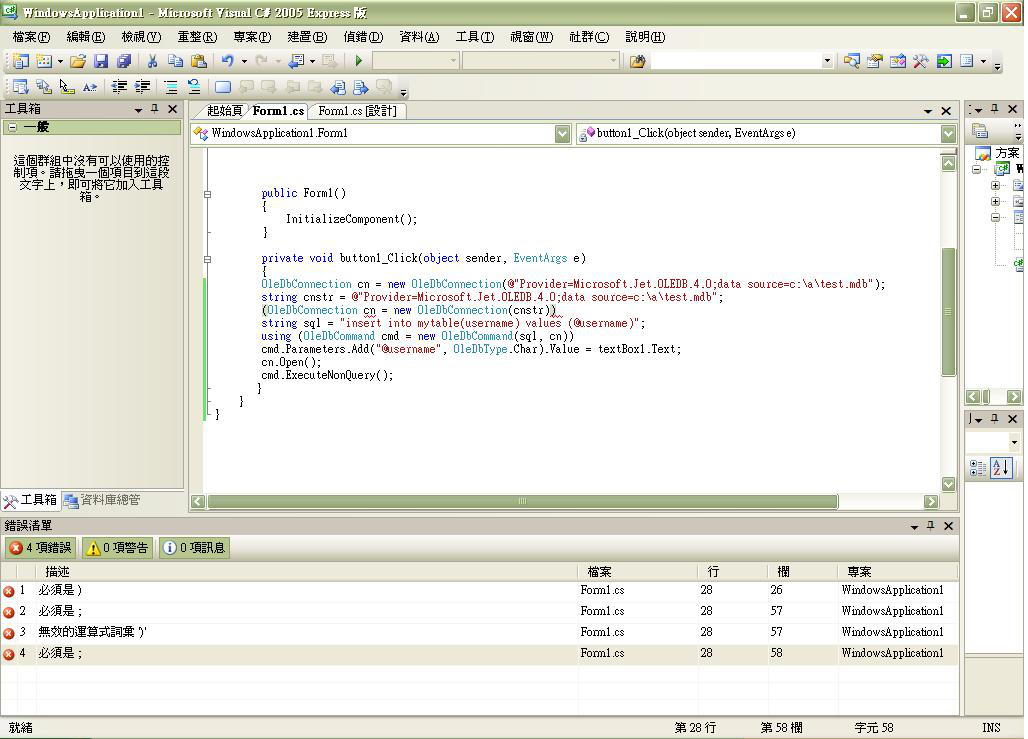Toggle the 4 項錯誤 errors filter
Viewport: 1028px width, 739px height.
[x=40, y=547]
